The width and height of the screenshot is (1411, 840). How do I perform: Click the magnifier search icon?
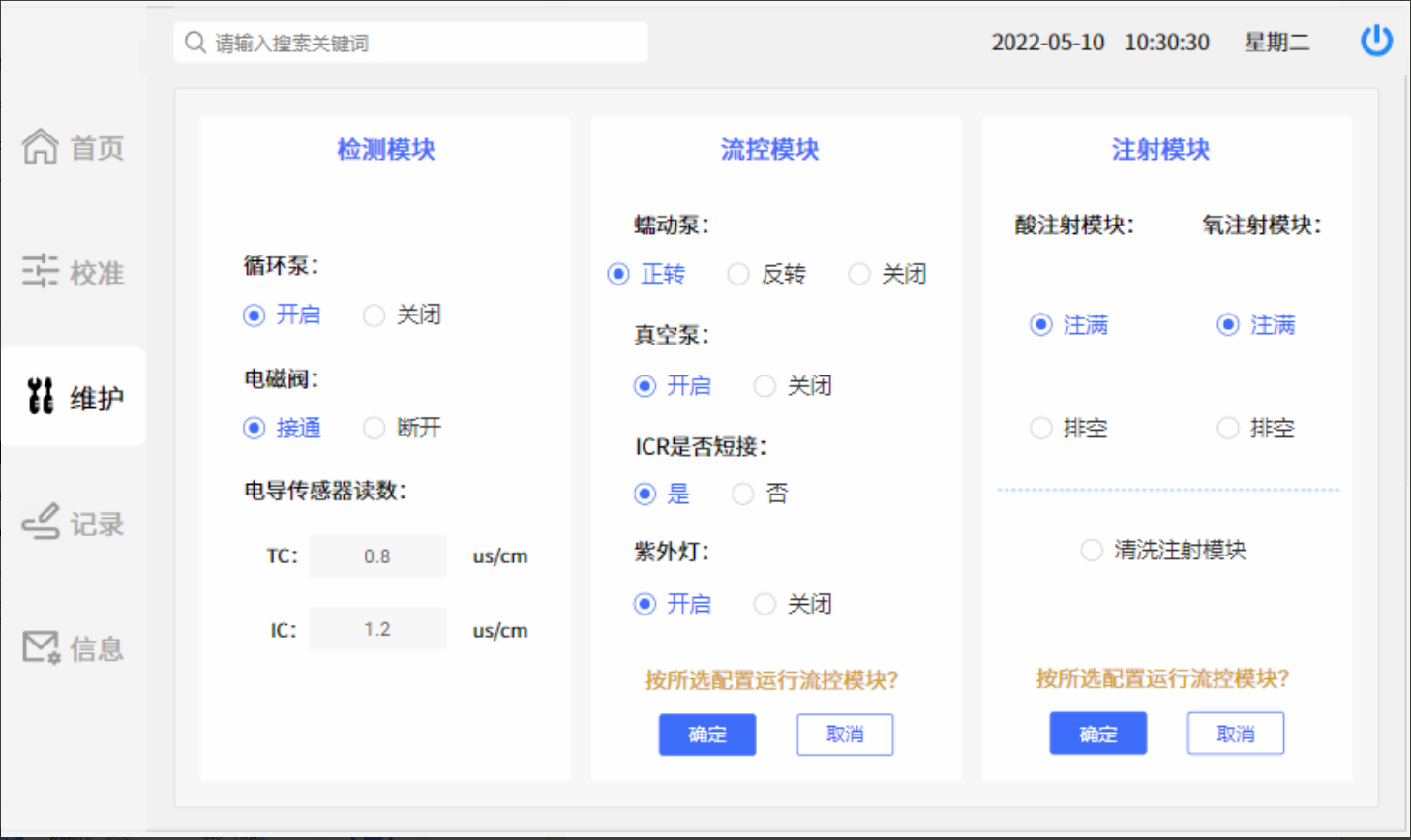(x=195, y=43)
